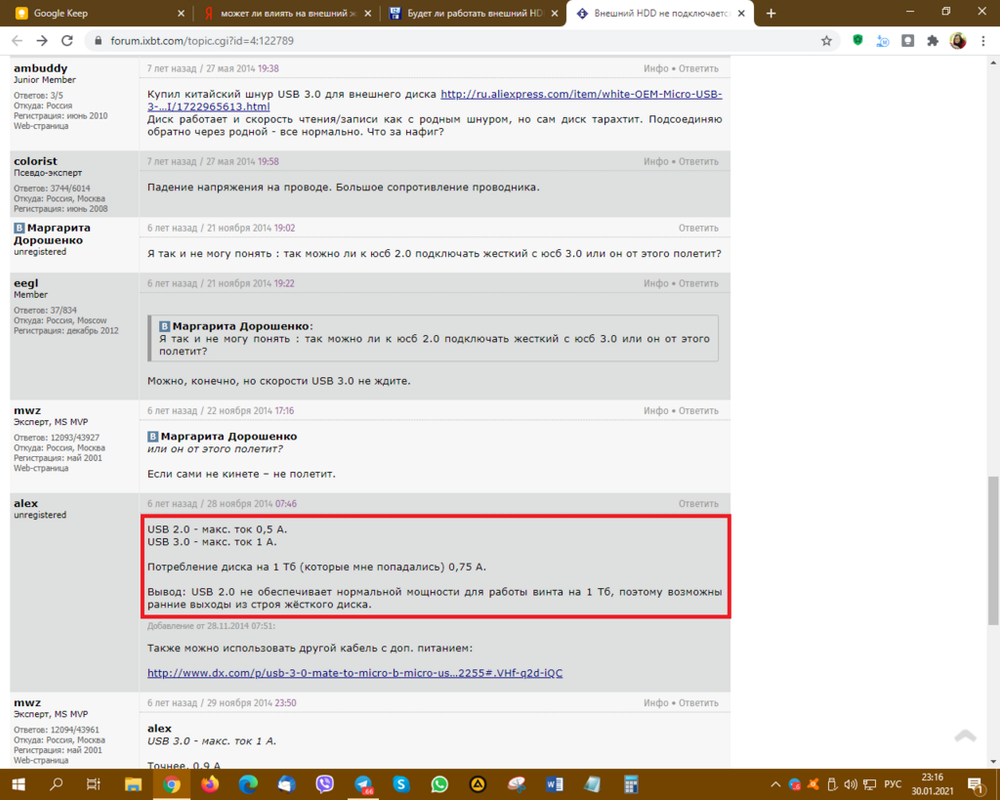This screenshot has height=800, width=1000.
Task: Click Инфо in eegl's post
Action: coord(656,284)
